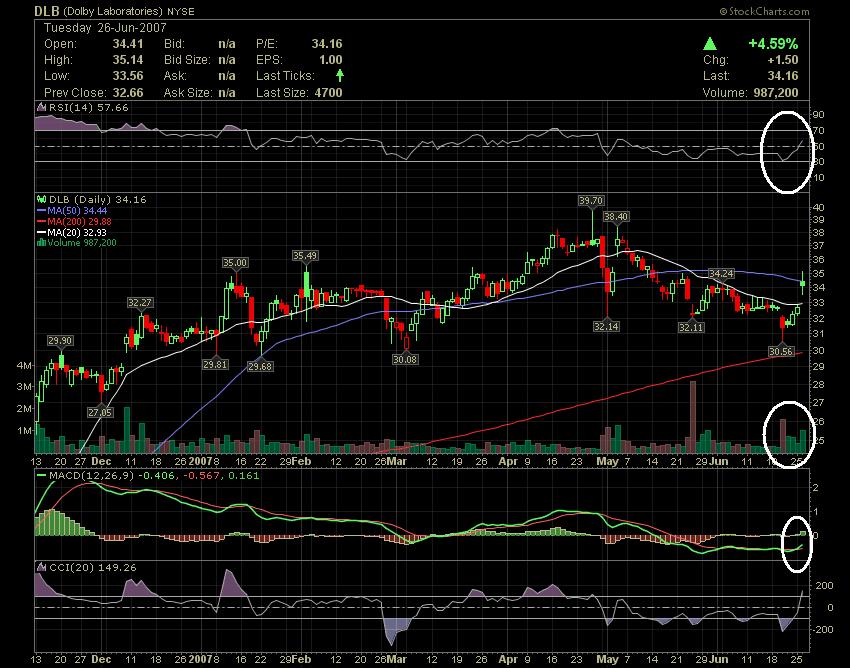Click the 29.90 price label

coord(60,341)
